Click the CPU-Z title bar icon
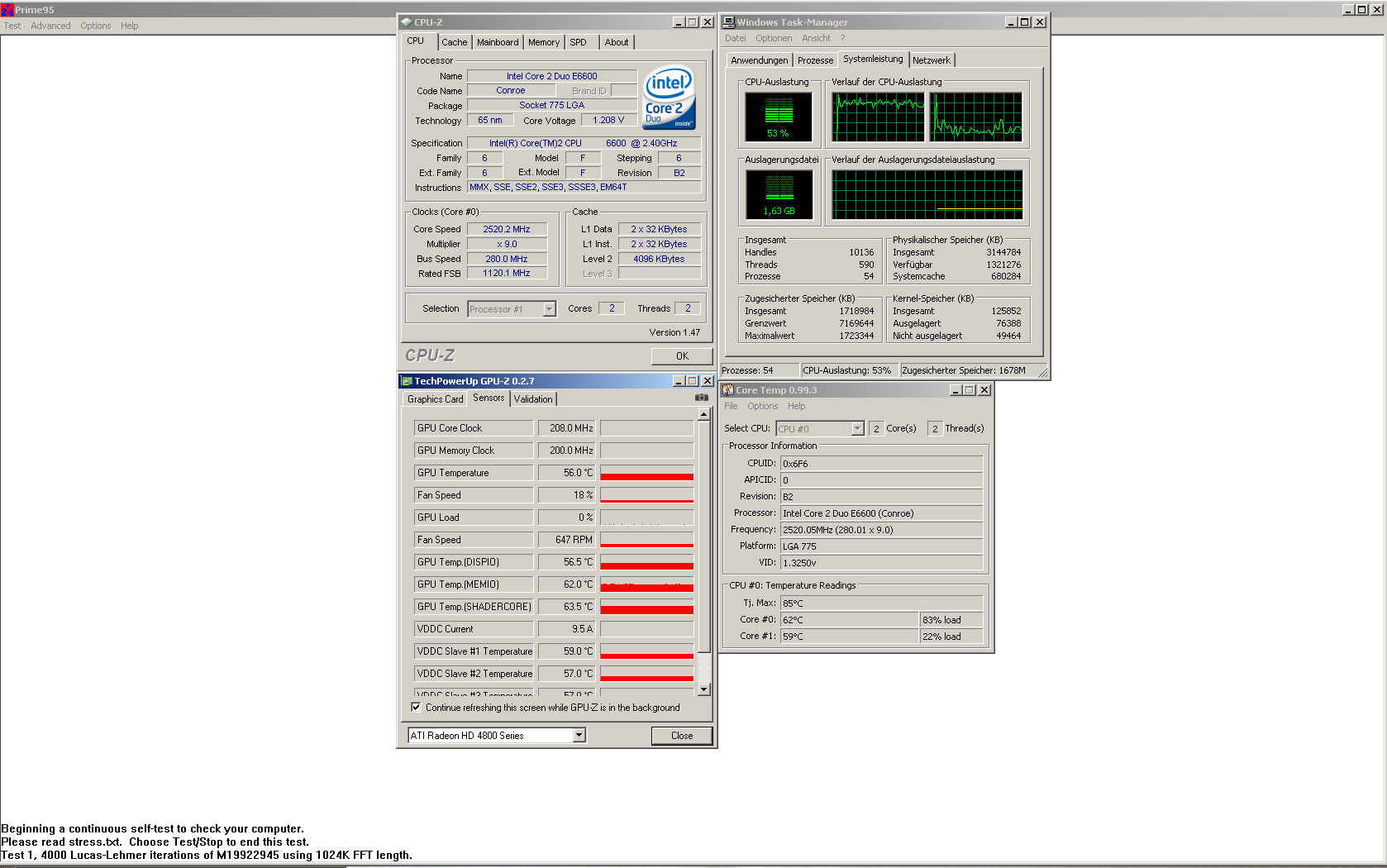 coord(406,22)
